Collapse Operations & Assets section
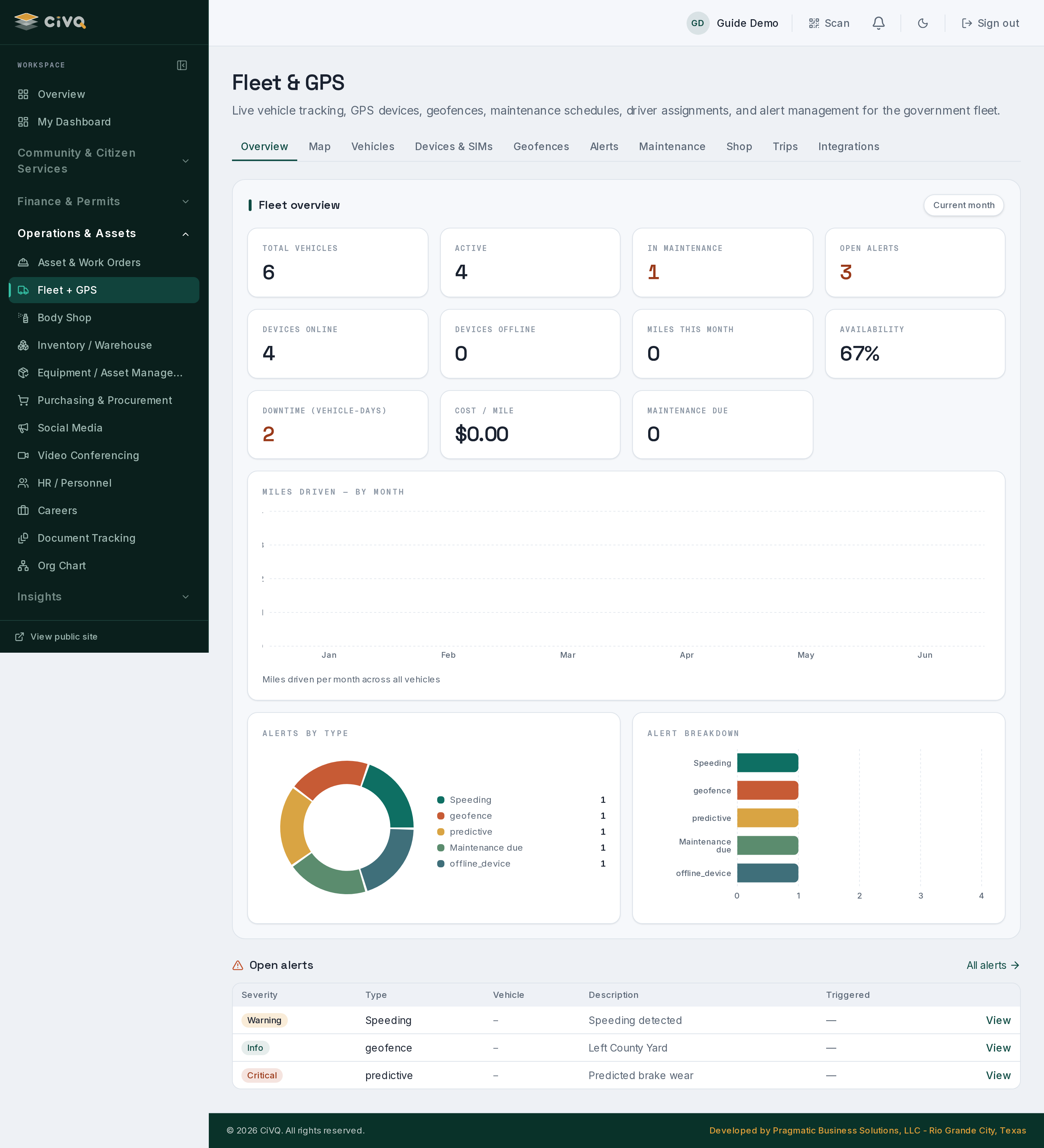 (x=104, y=234)
